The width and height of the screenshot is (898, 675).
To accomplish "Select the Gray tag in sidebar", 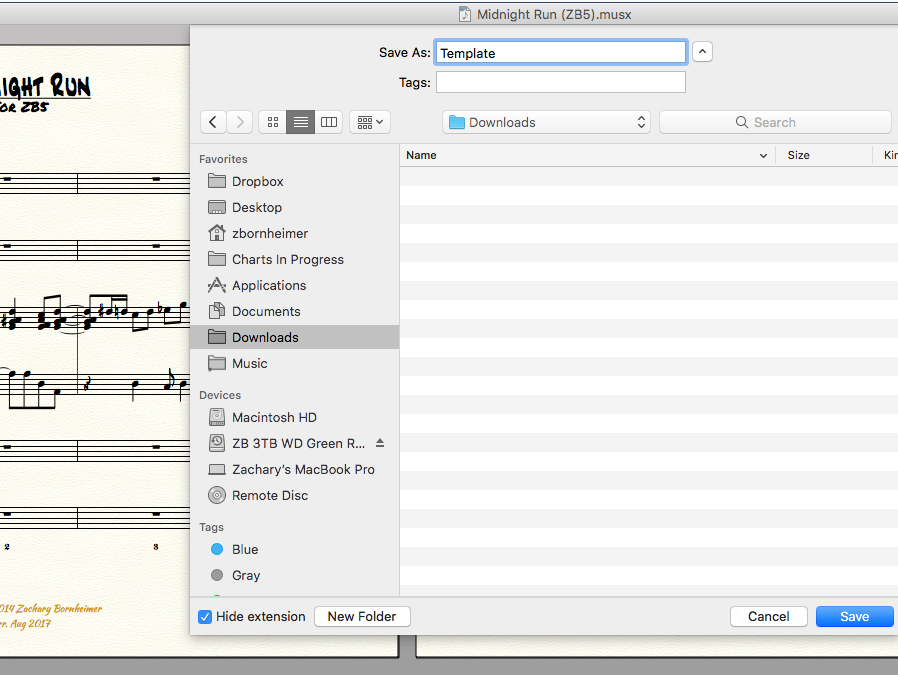I will coord(245,575).
